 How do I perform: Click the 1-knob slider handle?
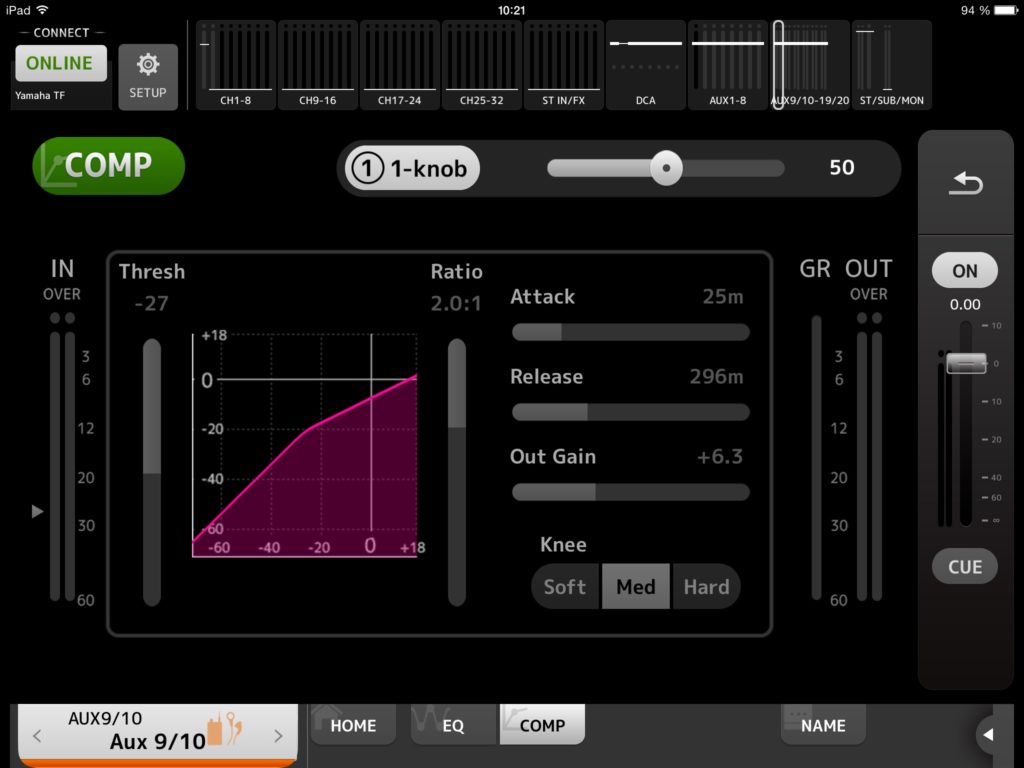tap(666, 168)
